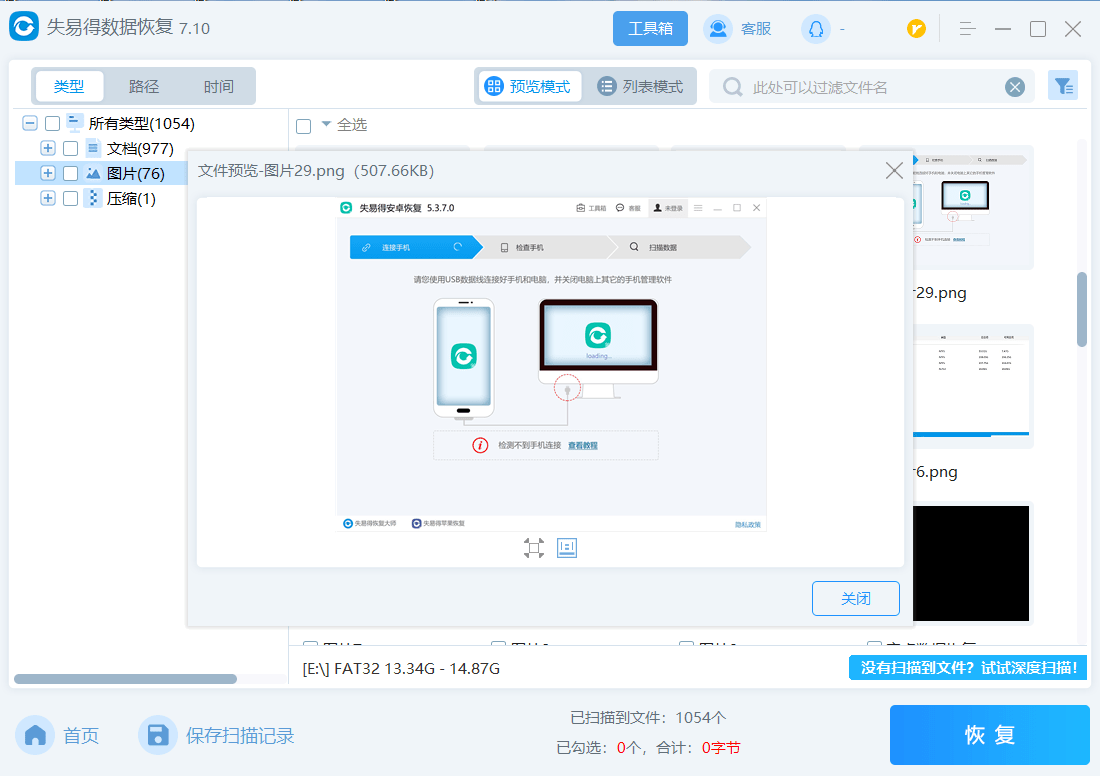Expand the 压缩(1) tree node
Viewport: 1100px width, 776px height.
48,199
